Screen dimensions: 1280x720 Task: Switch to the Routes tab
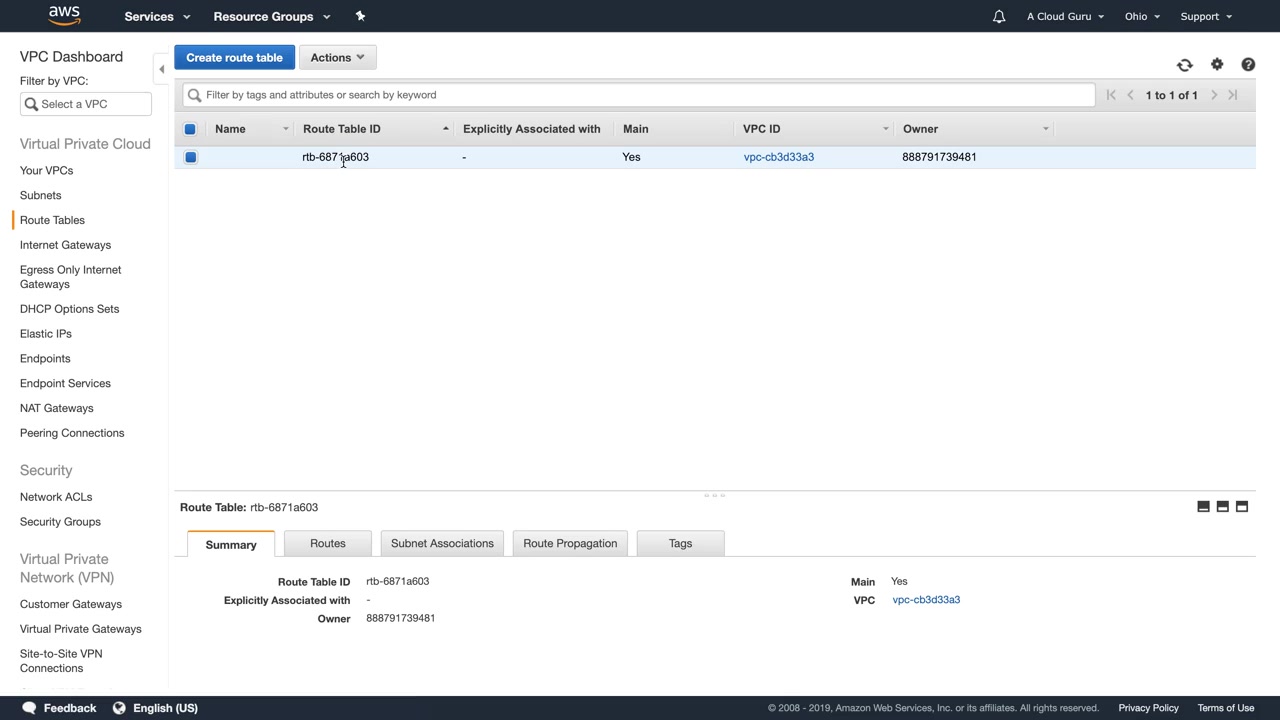pos(328,543)
